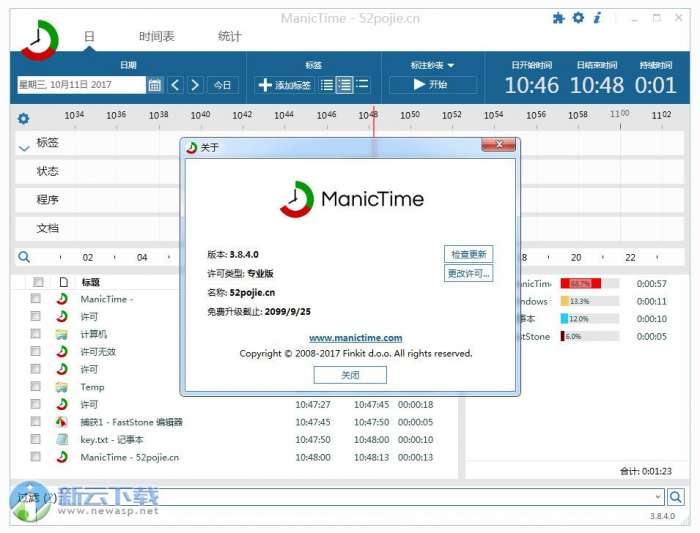This screenshot has width=700, height=533.
Task: Go to previous day arrow
Action: (175, 85)
